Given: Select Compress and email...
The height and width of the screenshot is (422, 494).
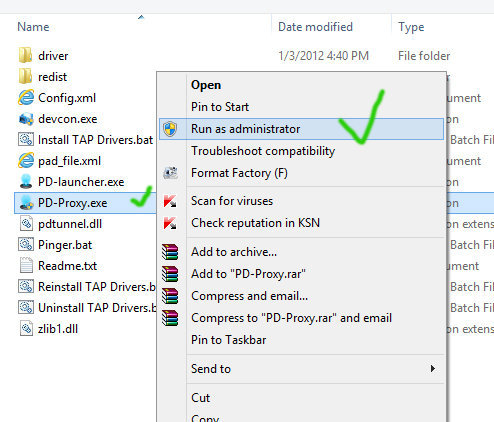Looking at the screenshot, I should [x=249, y=296].
